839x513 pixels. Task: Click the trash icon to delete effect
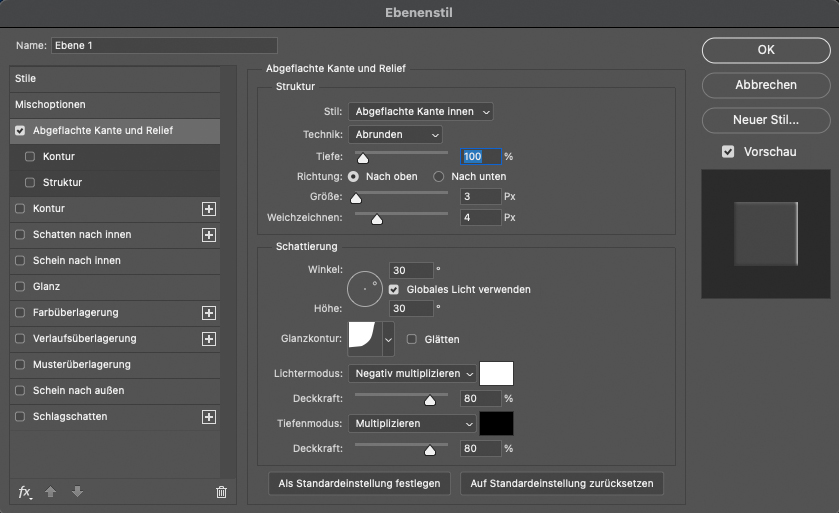click(x=221, y=492)
